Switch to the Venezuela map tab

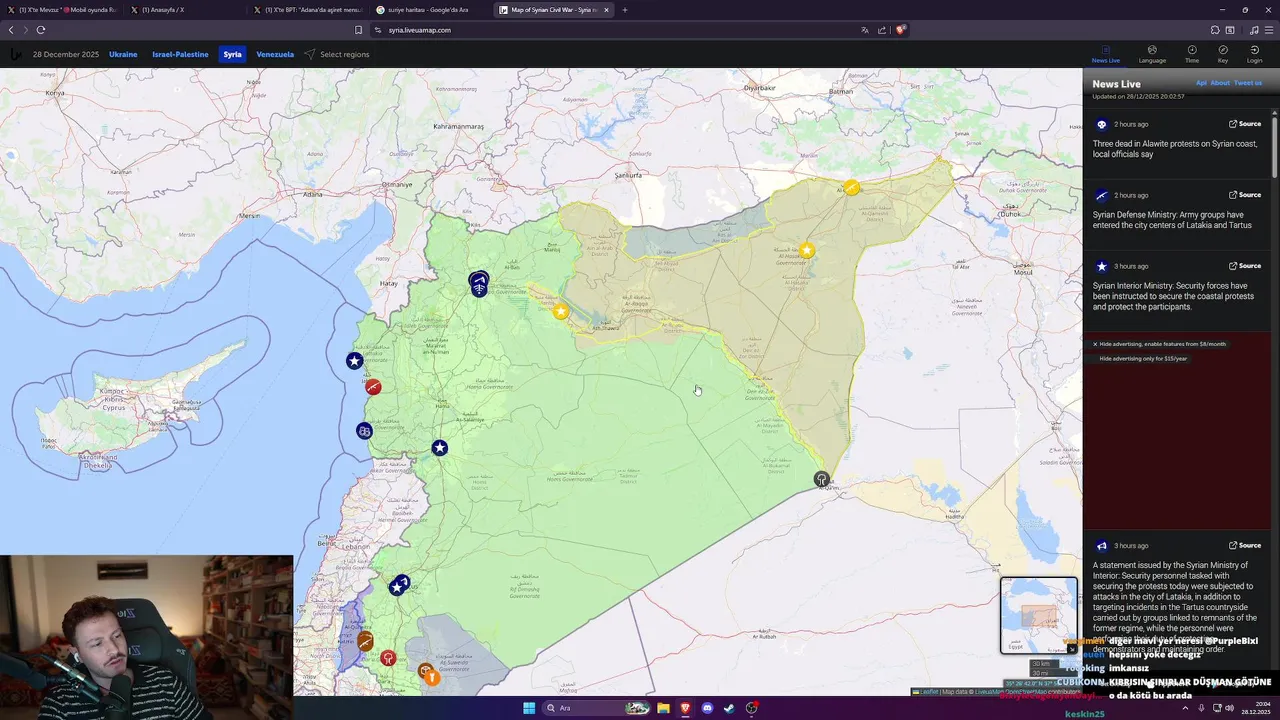(275, 54)
